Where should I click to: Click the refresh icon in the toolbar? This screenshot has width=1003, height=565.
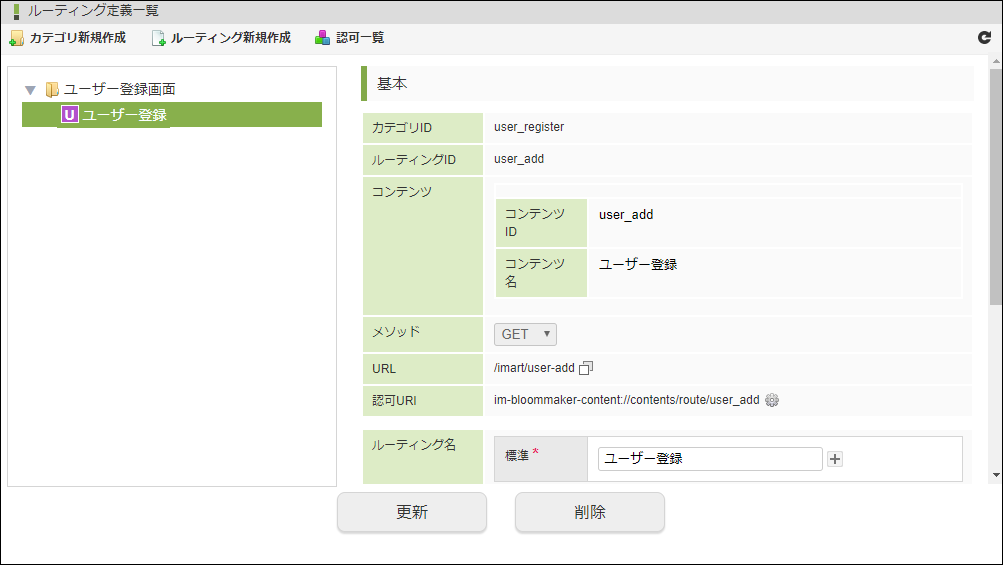coord(984,38)
